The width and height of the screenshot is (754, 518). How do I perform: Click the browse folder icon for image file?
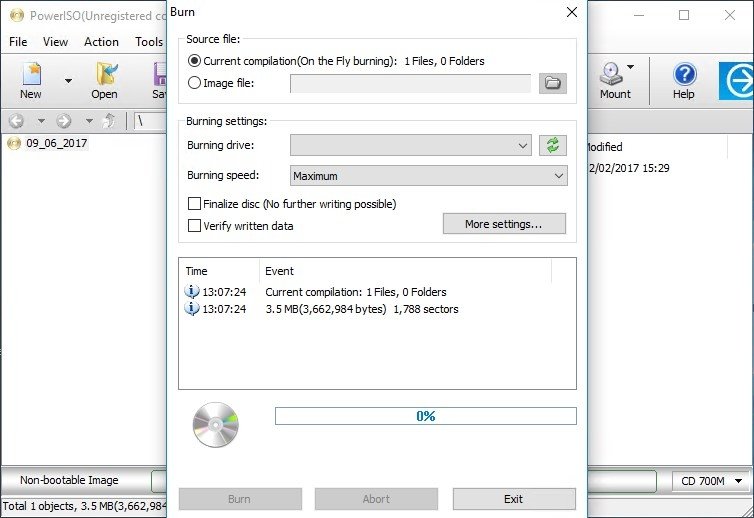click(x=553, y=83)
